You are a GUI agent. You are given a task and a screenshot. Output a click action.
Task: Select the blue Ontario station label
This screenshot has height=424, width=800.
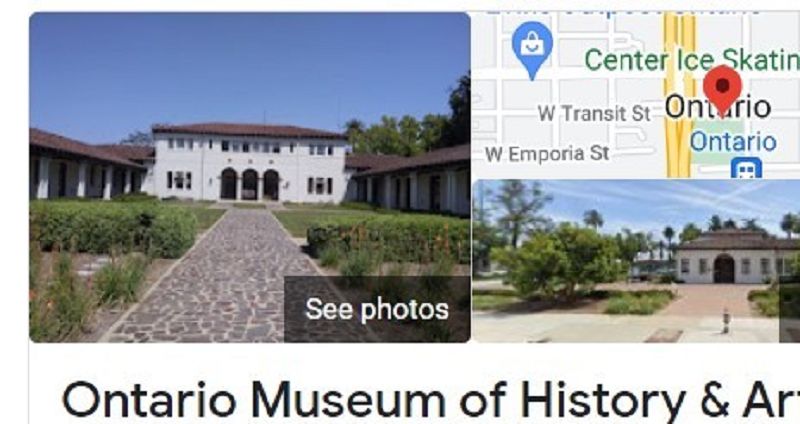click(733, 141)
